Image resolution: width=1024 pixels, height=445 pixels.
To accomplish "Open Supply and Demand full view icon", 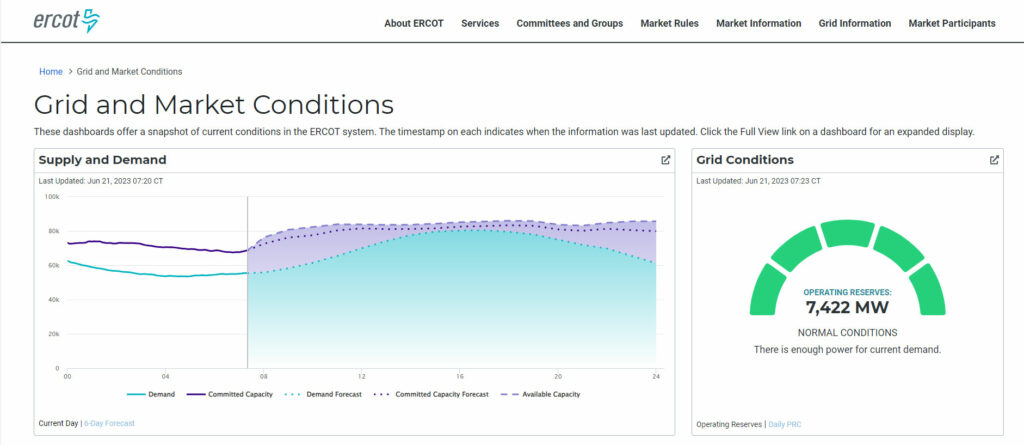I will tap(665, 160).
